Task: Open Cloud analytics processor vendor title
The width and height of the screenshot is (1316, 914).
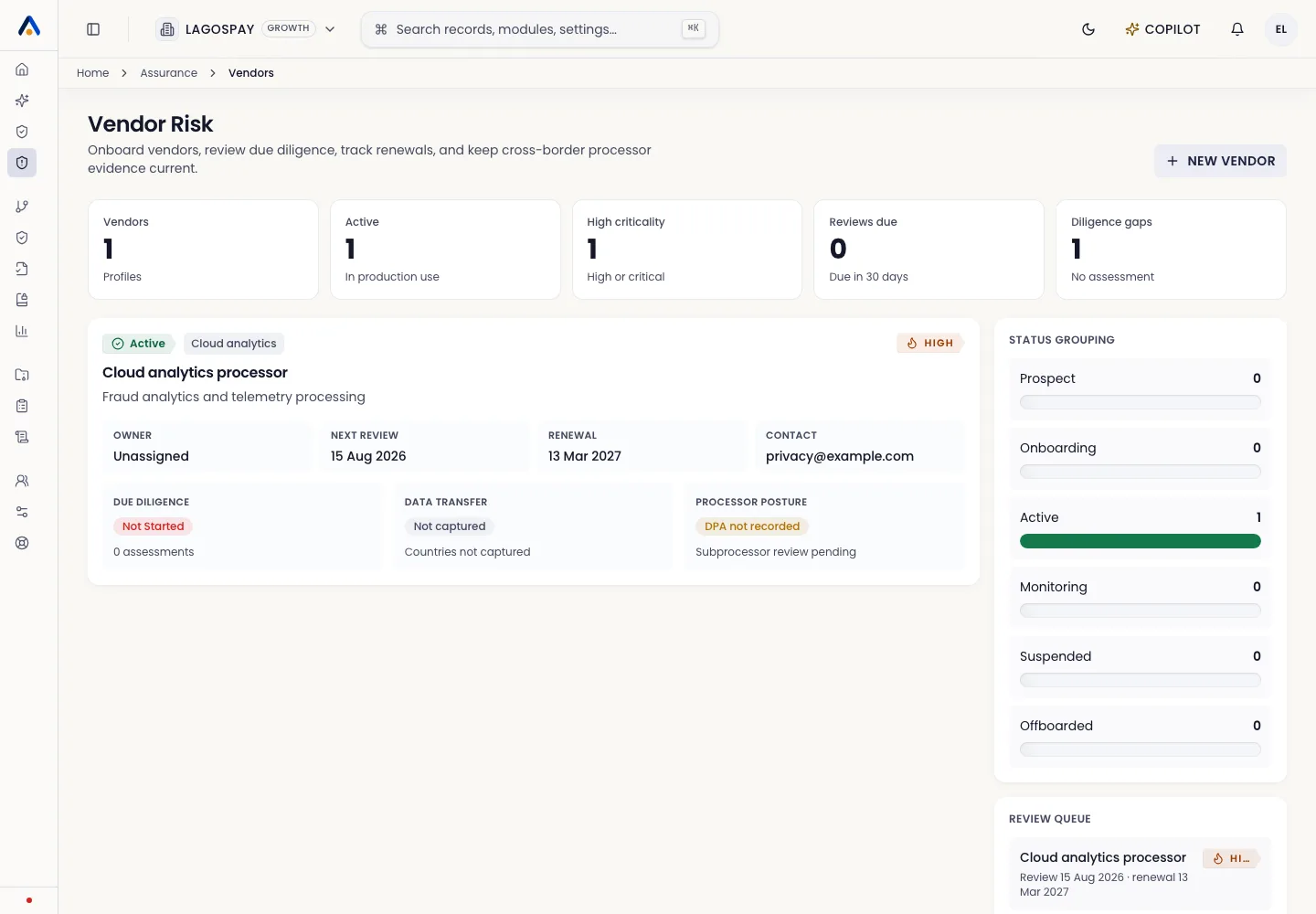Action: tap(195, 373)
